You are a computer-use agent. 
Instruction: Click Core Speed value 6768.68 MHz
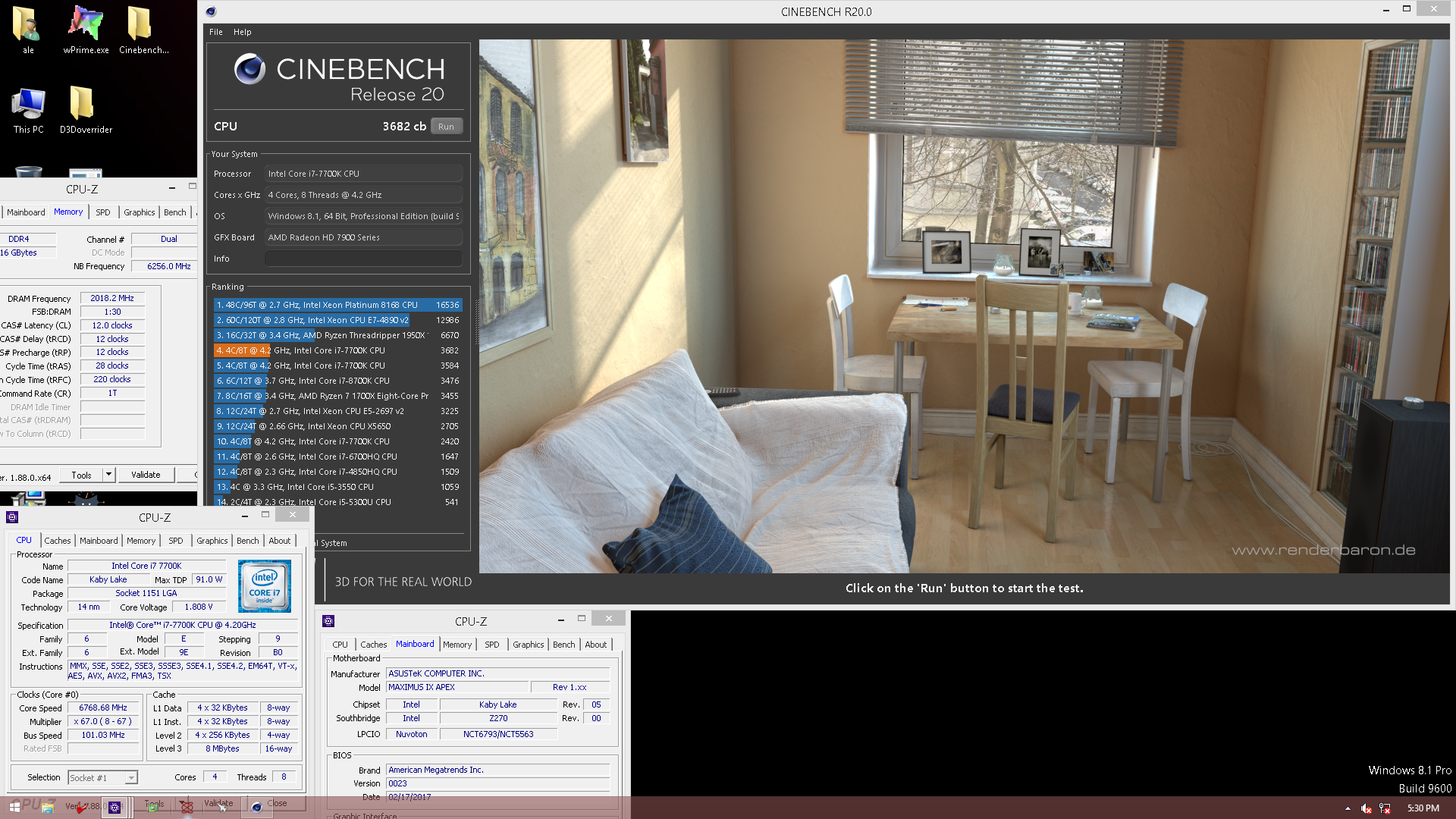click(102, 708)
